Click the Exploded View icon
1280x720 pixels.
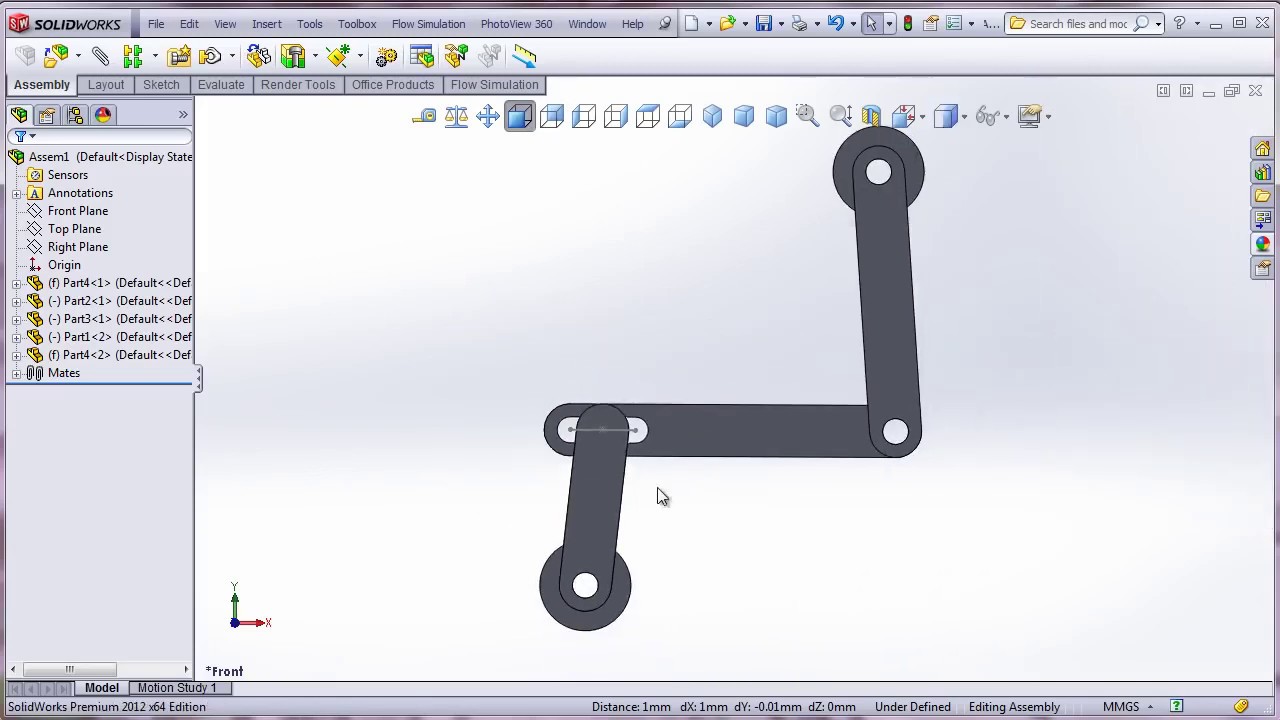(456, 56)
